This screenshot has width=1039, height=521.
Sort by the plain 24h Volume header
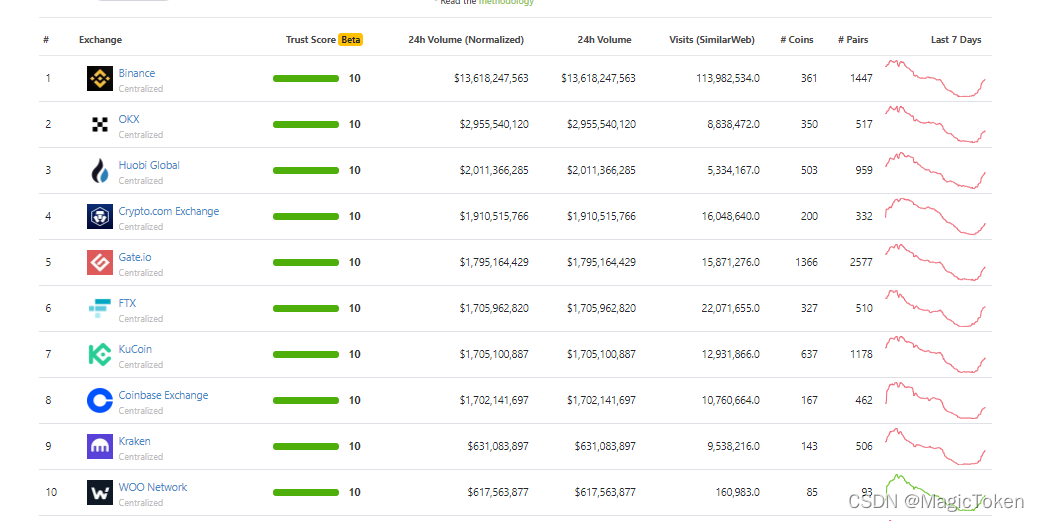(604, 40)
